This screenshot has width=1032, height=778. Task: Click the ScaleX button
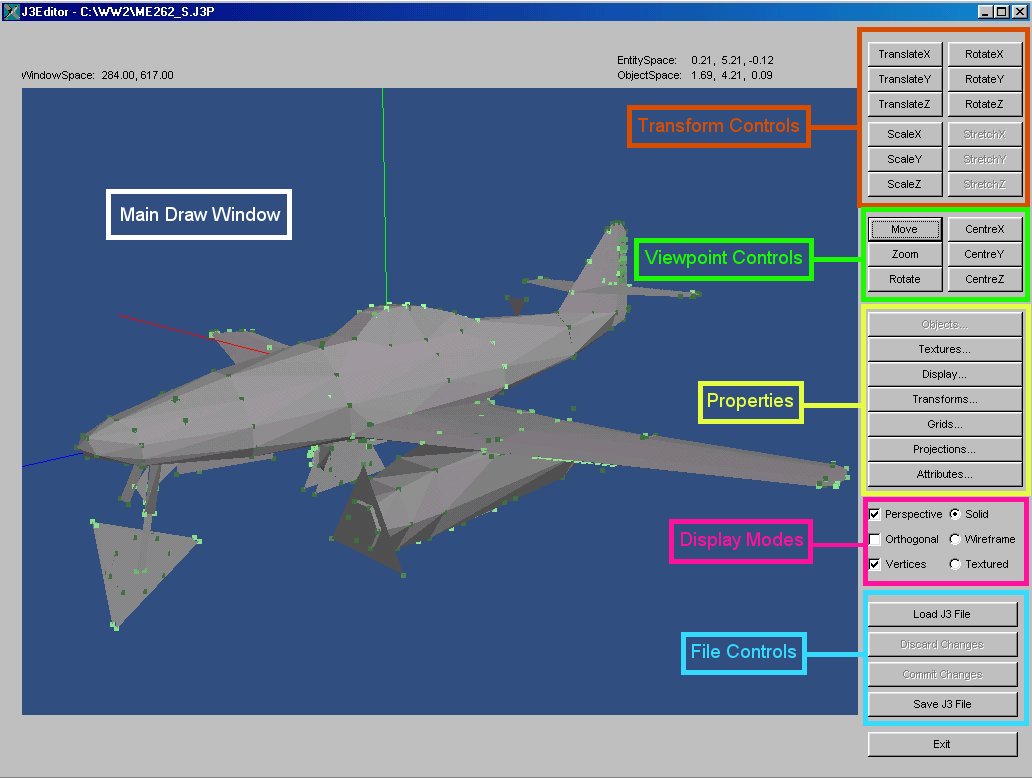tap(904, 134)
